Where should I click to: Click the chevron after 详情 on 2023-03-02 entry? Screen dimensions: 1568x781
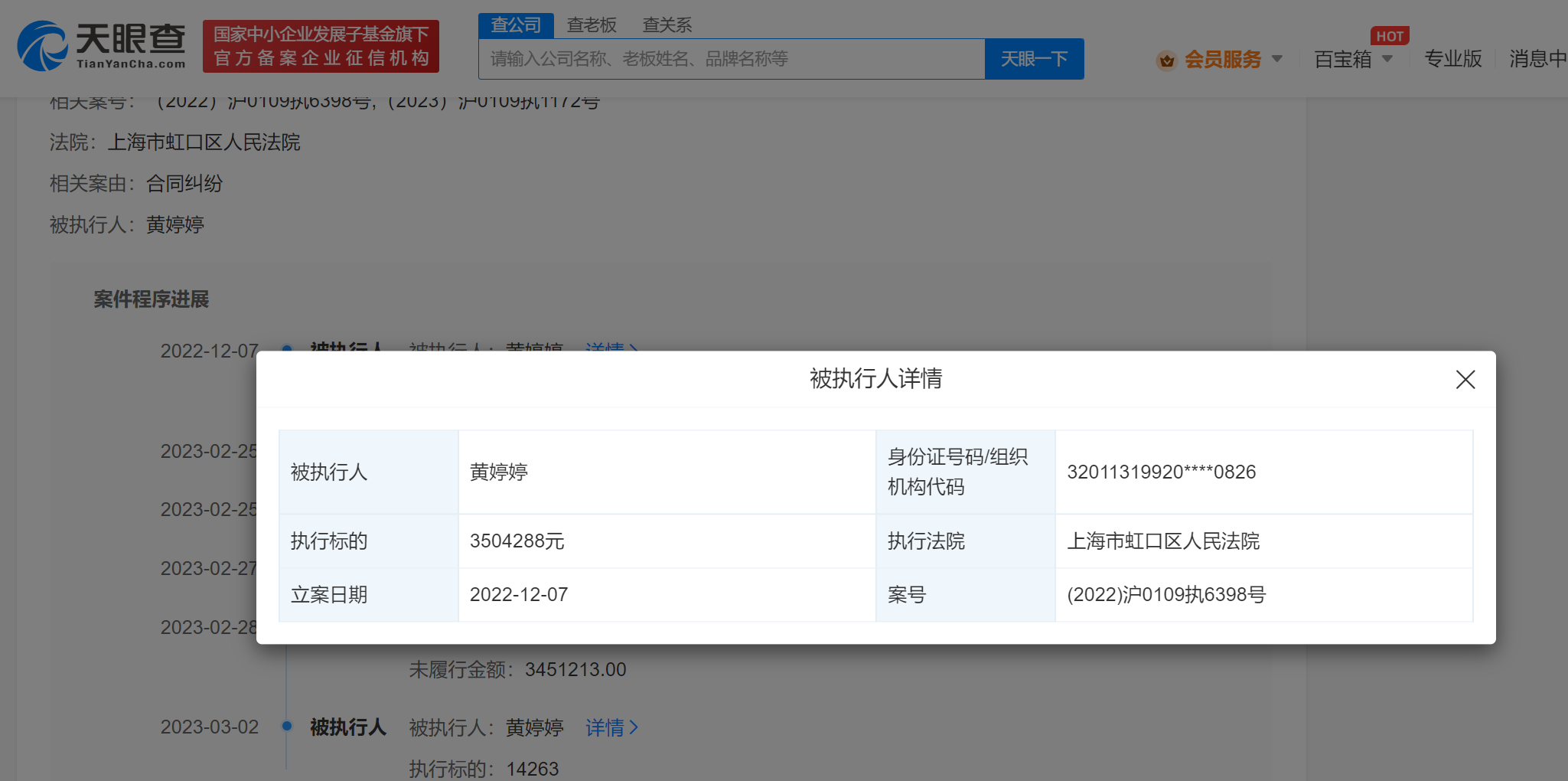[x=634, y=727]
